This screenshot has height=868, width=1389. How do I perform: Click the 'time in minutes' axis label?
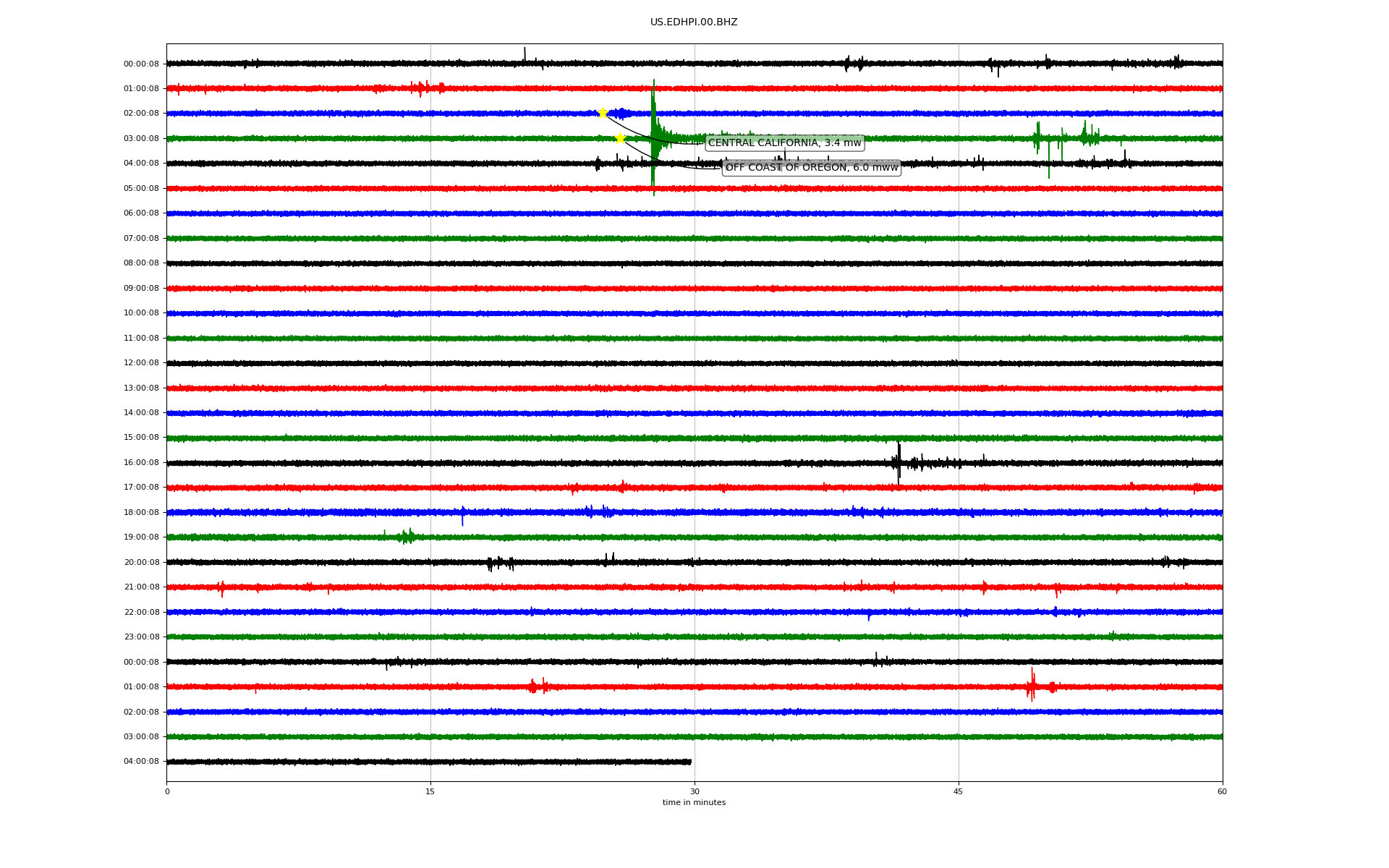pyautogui.click(x=694, y=803)
